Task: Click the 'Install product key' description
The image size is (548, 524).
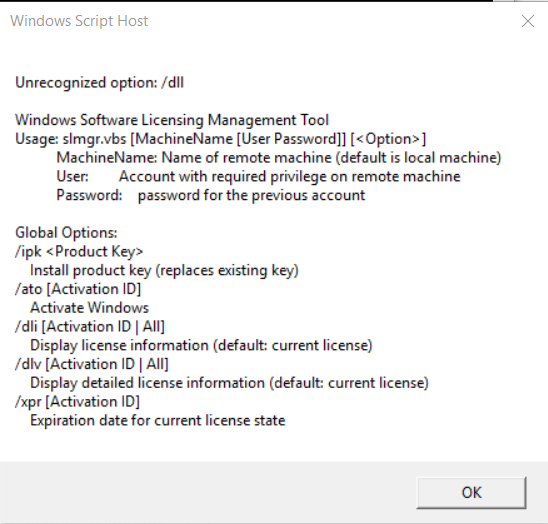Action: tap(164, 270)
